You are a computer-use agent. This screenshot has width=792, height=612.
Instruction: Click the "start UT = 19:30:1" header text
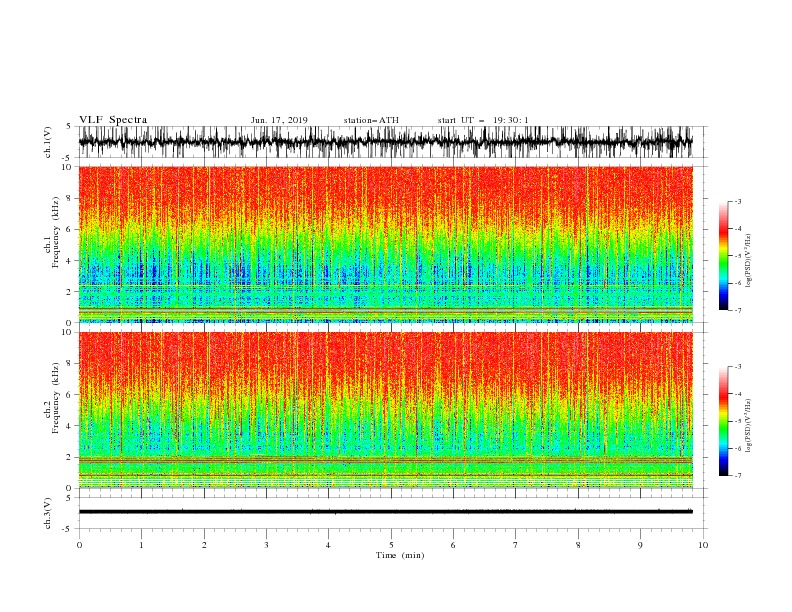coord(483,120)
